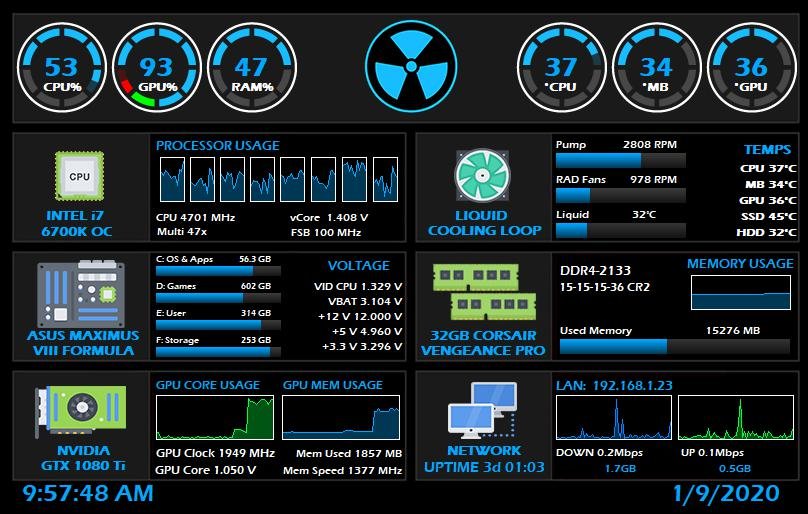The image size is (808, 514).
Task: Click the Memory Usage graph
Action: [x=741, y=293]
